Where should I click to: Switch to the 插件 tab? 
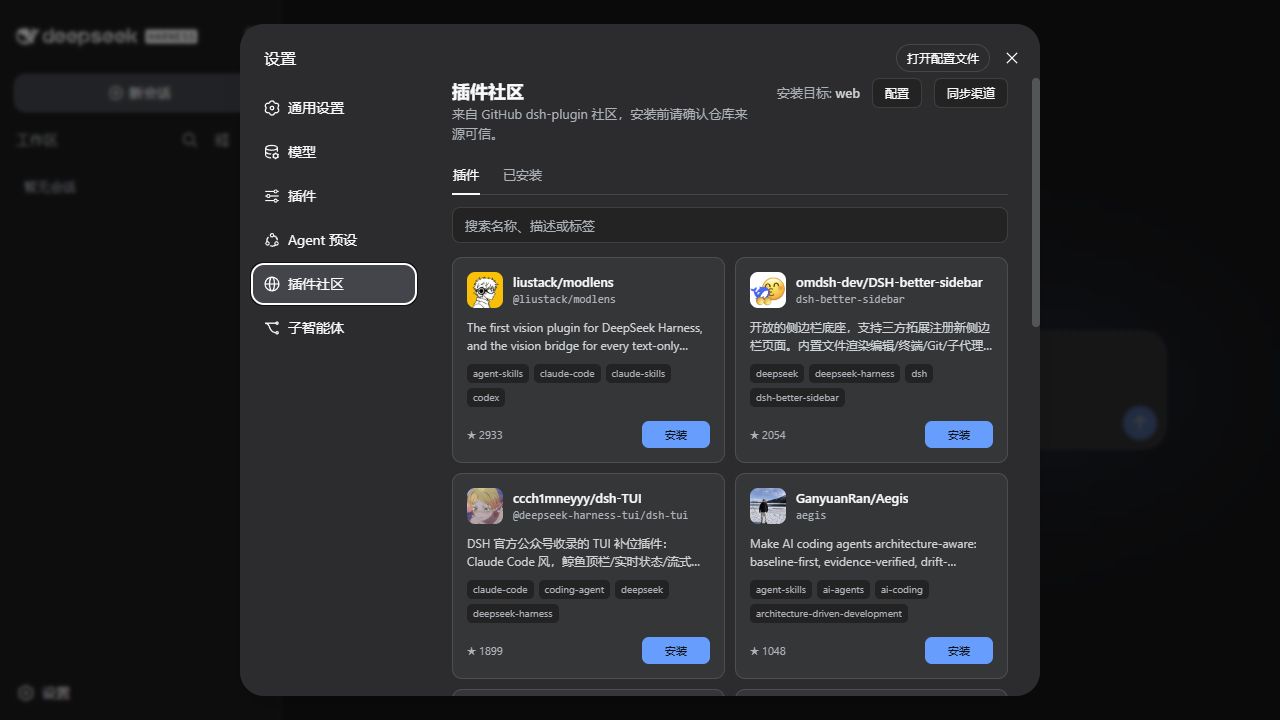pos(466,175)
